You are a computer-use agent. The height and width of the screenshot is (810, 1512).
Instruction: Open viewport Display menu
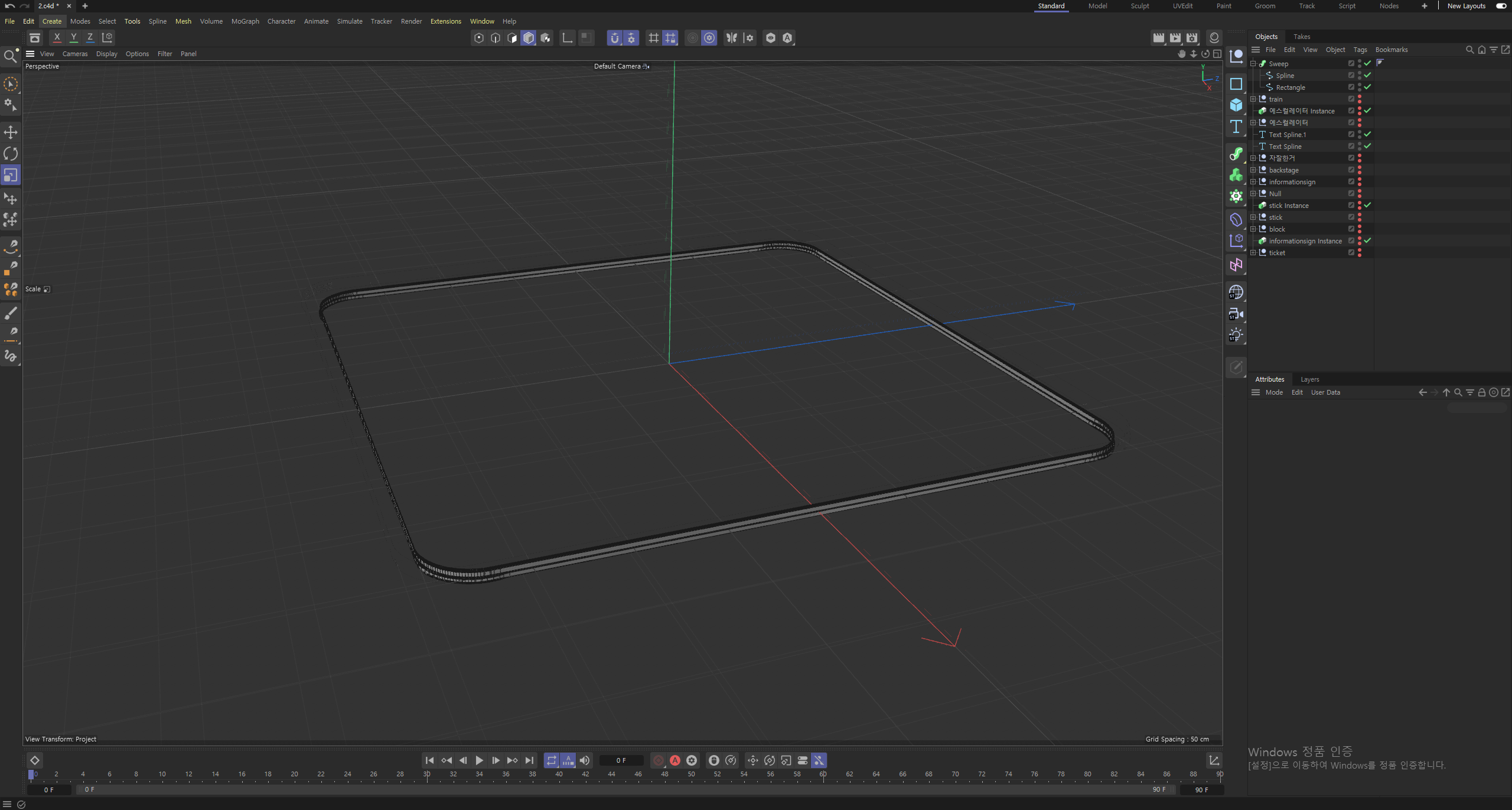point(107,54)
